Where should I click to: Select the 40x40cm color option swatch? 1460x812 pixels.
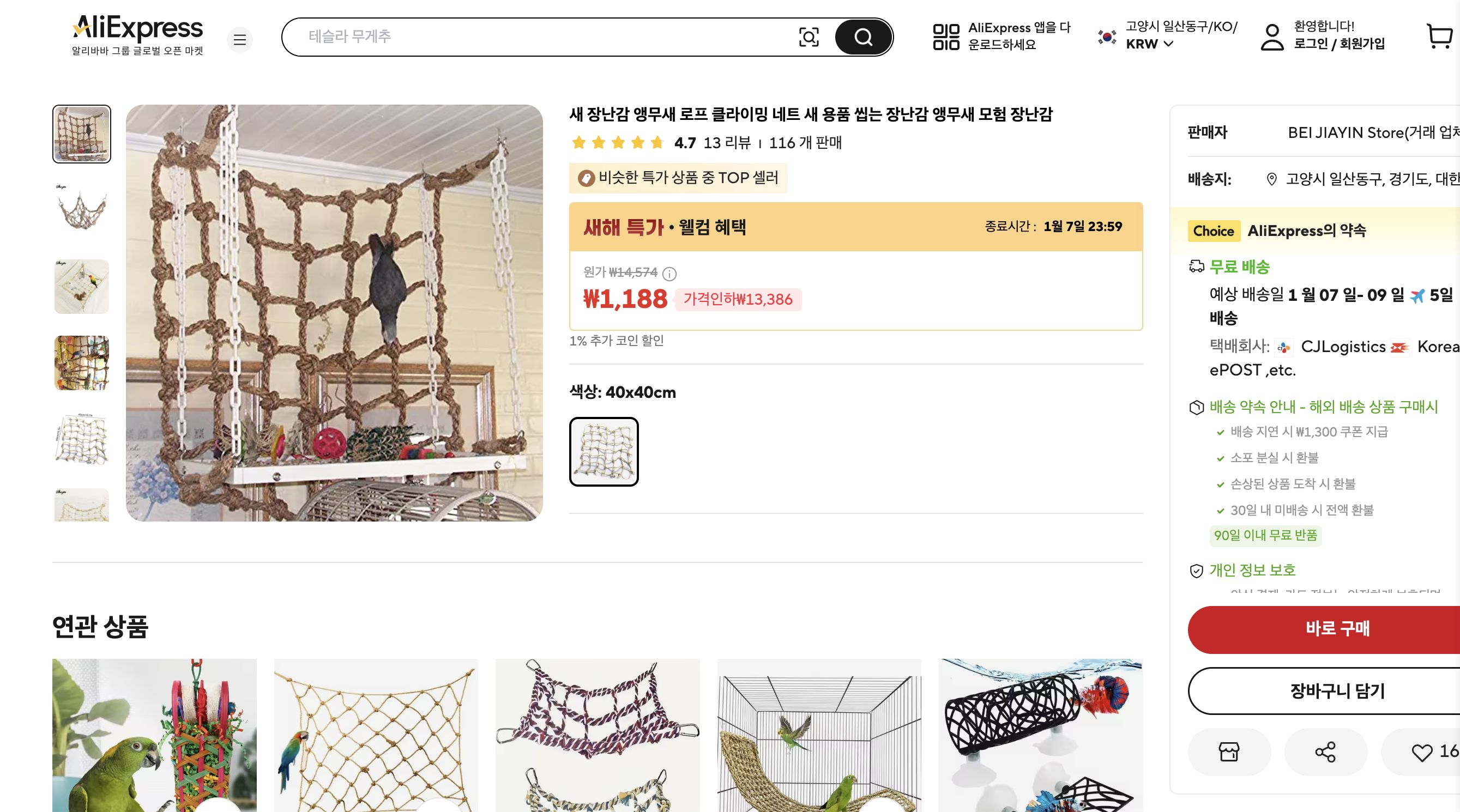pyautogui.click(x=604, y=452)
